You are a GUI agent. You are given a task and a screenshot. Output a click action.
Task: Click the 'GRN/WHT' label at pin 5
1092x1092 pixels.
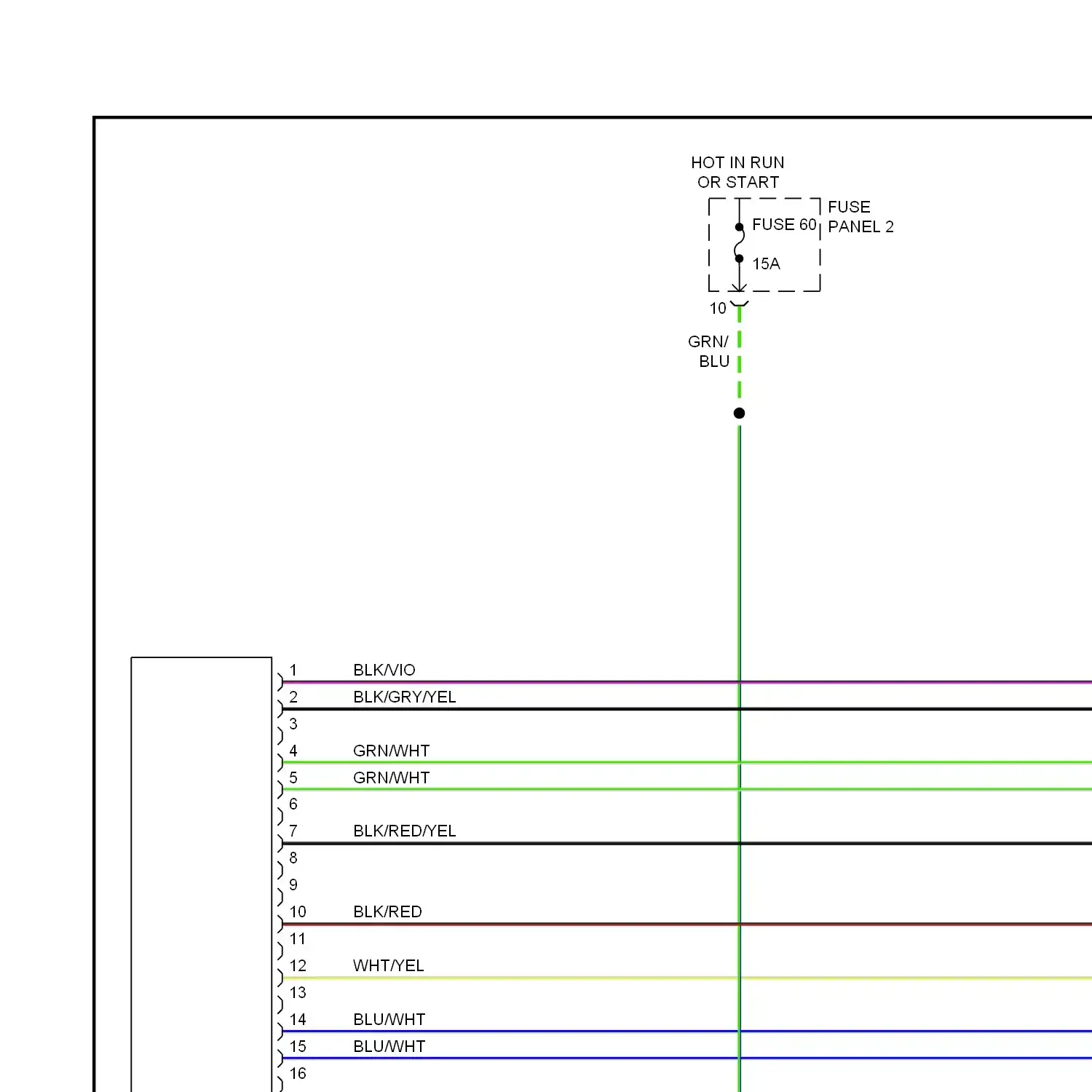click(x=392, y=778)
